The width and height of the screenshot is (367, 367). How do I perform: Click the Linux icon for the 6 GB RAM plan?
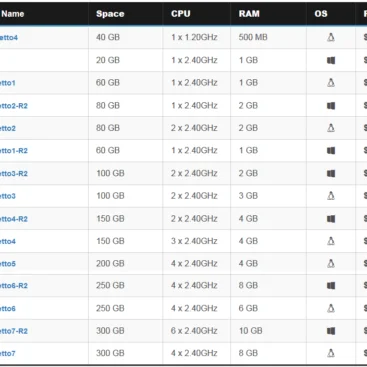point(331,308)
